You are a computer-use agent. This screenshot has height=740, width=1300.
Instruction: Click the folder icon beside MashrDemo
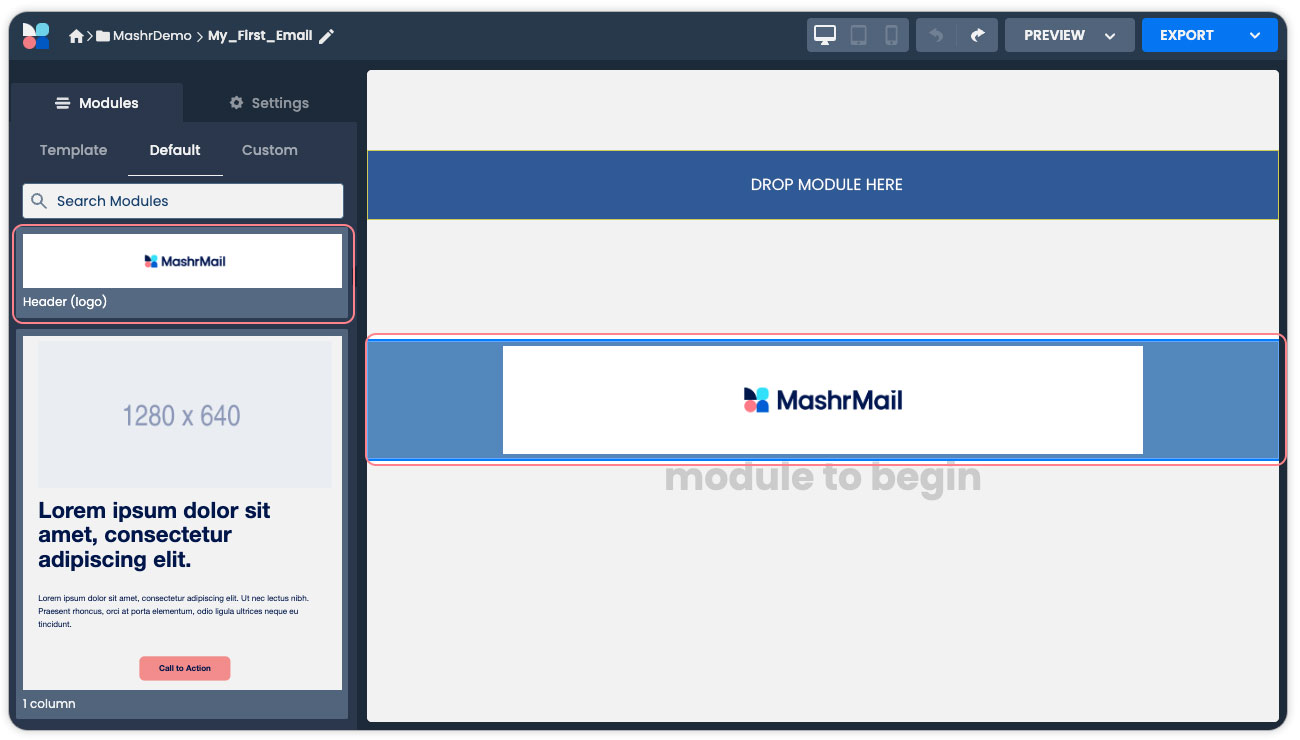click(x=103, y=36)
